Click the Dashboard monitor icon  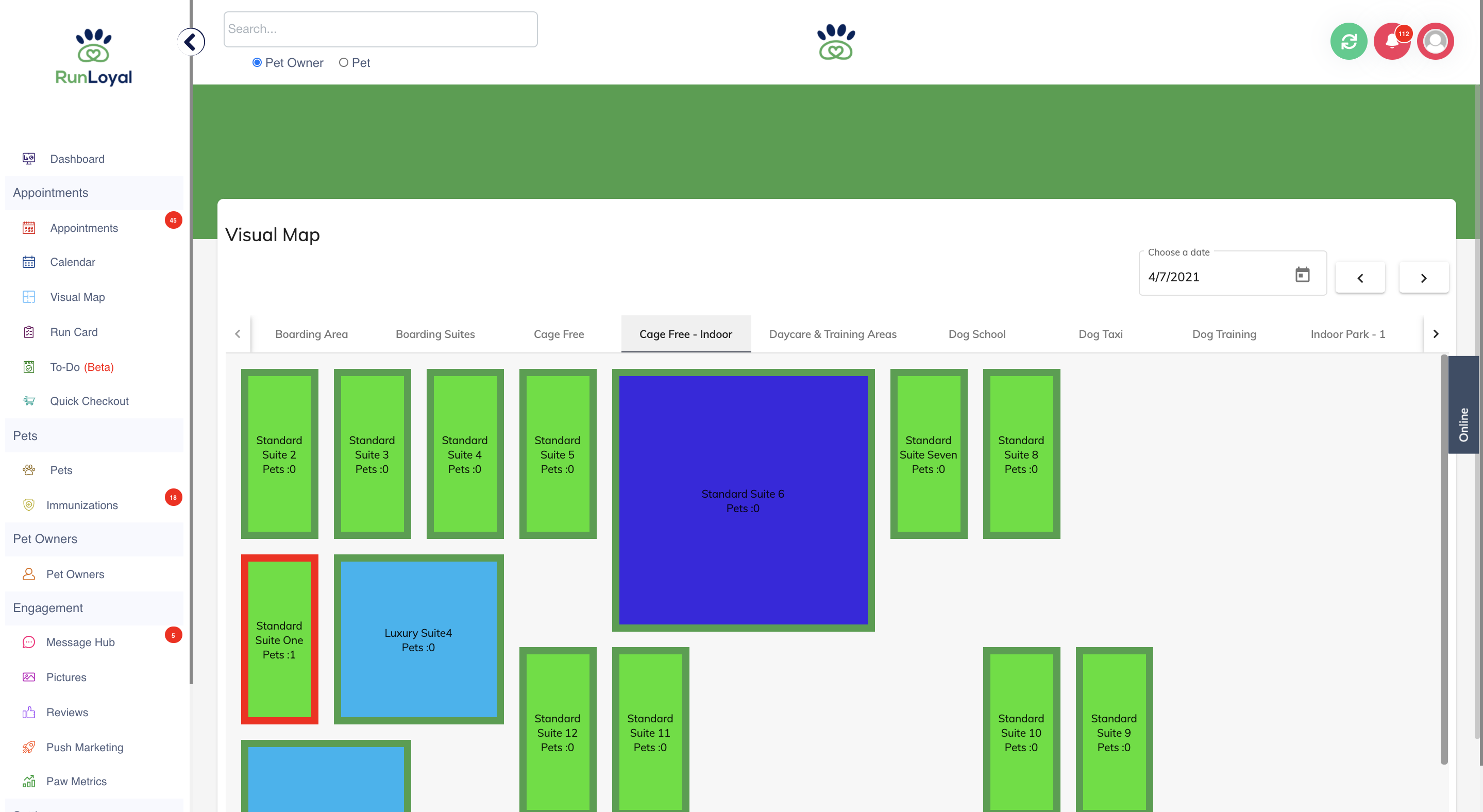[x=29, y=158]
